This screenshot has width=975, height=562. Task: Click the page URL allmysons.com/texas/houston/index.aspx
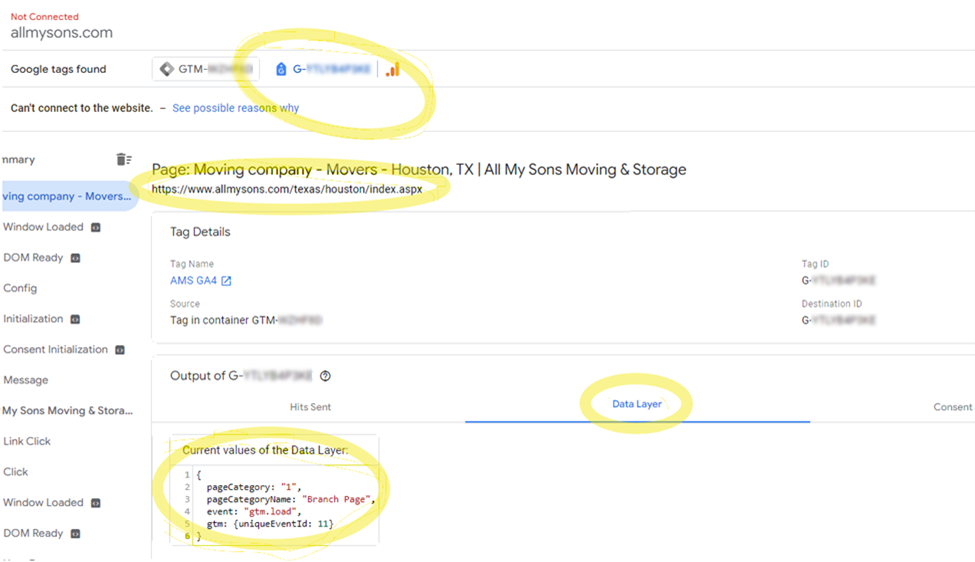point(287,189)
